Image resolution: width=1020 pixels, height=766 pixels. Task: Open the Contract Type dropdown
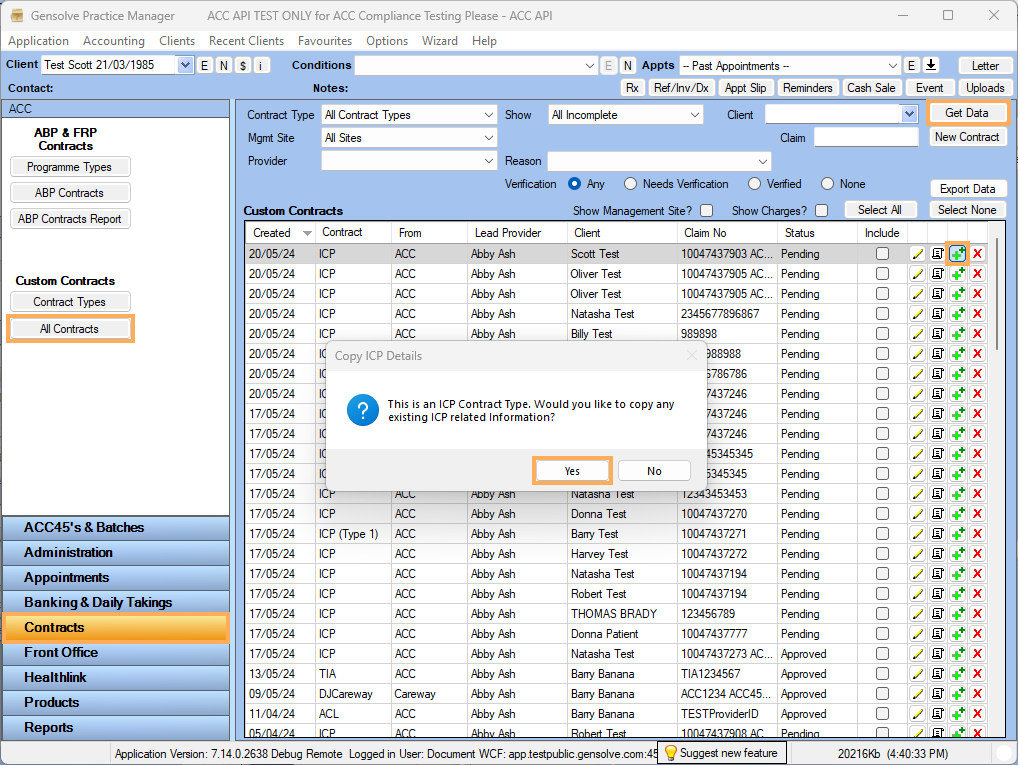[x=409, y=115]
